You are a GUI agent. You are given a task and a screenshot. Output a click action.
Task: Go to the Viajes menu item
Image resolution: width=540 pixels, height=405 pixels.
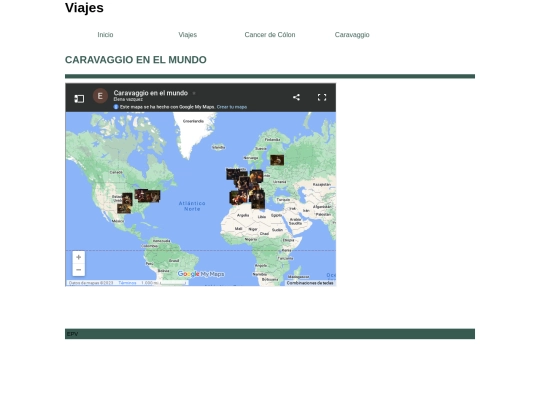click(x=187, y=35)
